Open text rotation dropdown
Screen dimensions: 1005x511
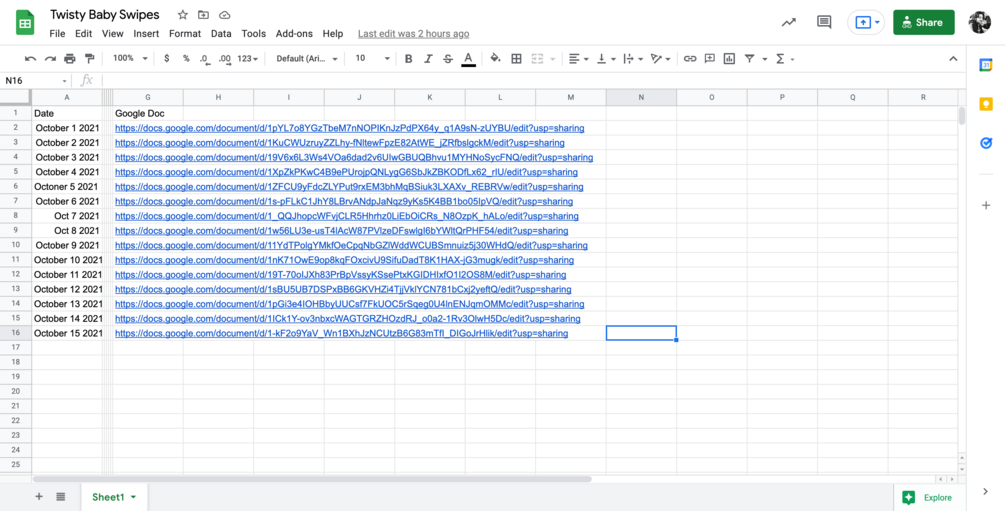coord(660,58)
